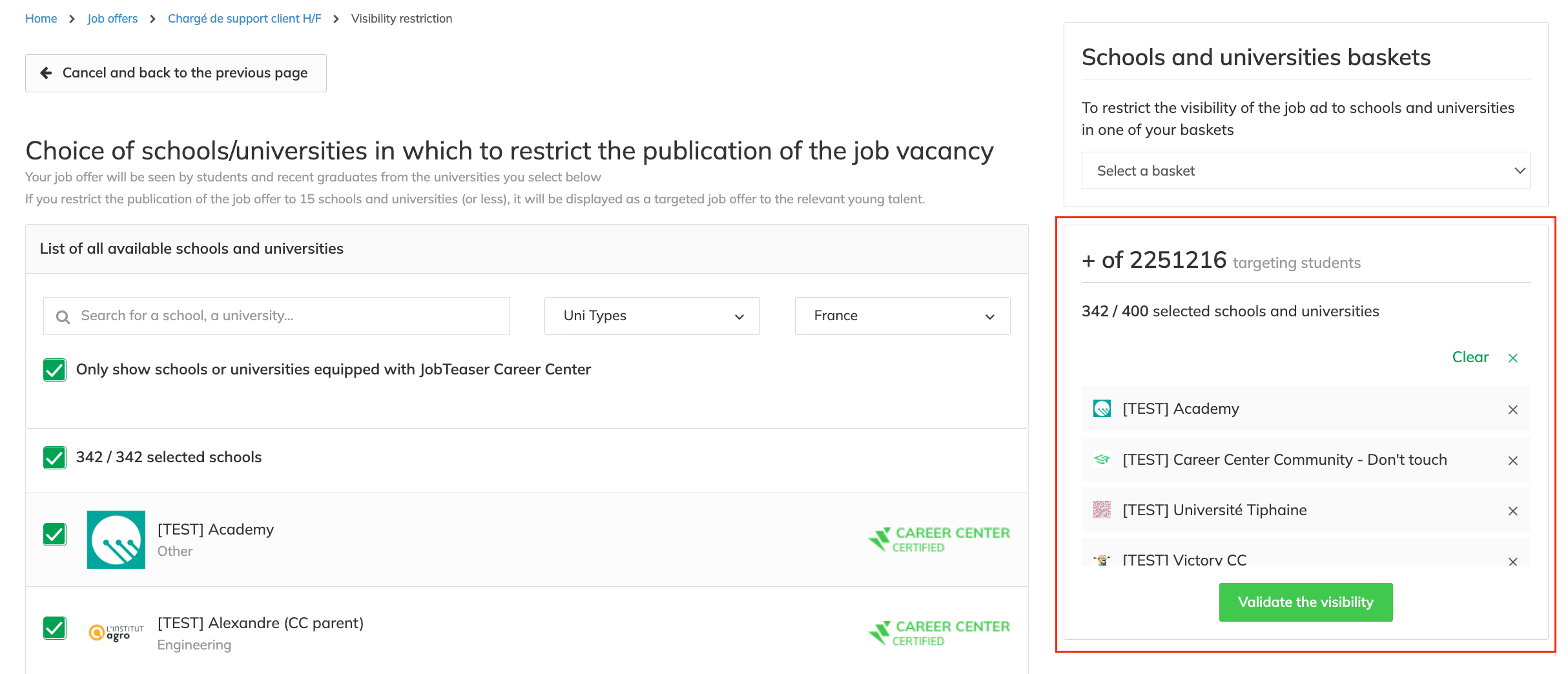
Task: Toggle the 342 / 342 selected schools checkbox
Action: coord(55,458)
